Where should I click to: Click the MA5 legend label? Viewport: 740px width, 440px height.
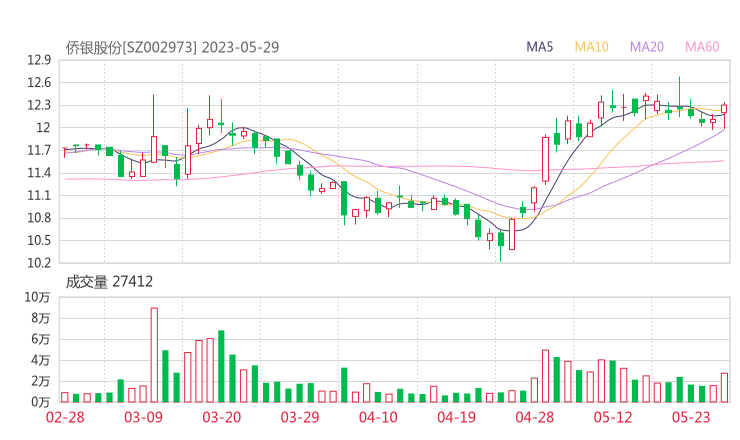click(539, 47)
